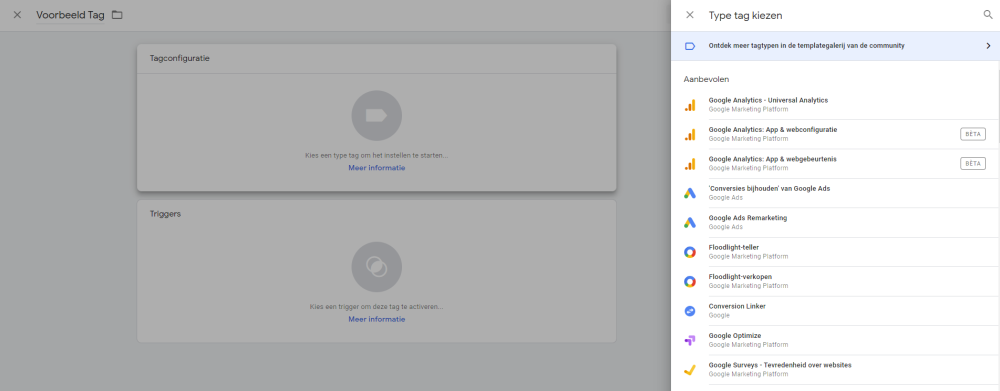1000x391 pixels.
Task: Click the trigger circles icon in Triggers
Action: tap(376, 267)
